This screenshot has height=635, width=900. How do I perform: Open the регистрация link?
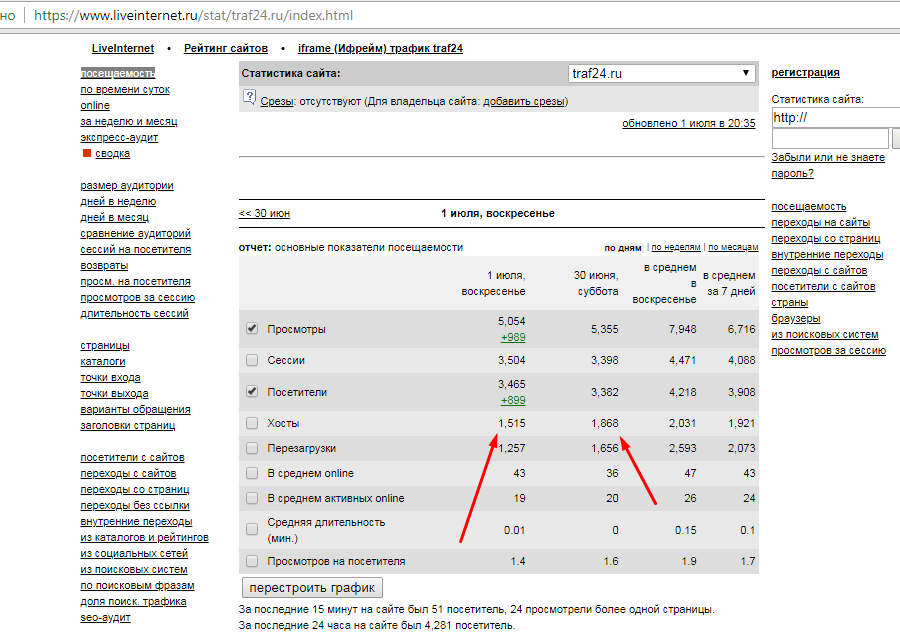pyautogui.click(x=805, y=72)
